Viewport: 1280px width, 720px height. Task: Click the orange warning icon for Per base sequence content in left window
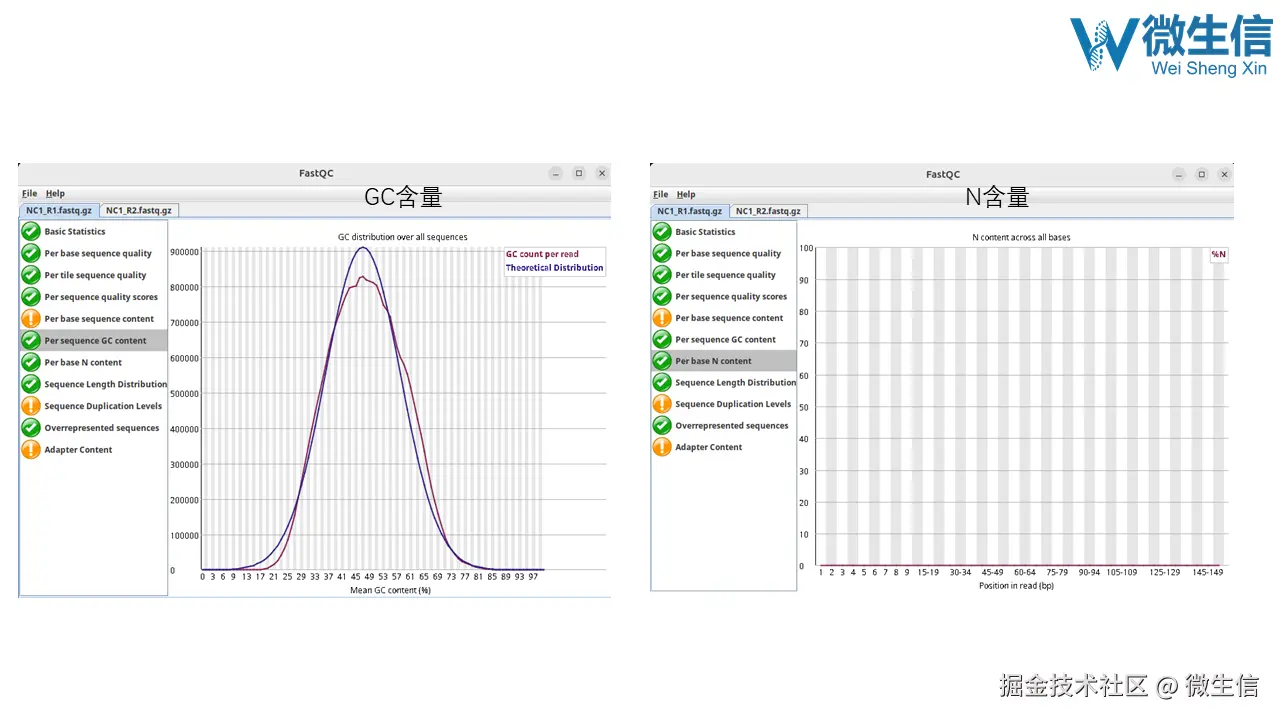(31, 319)
